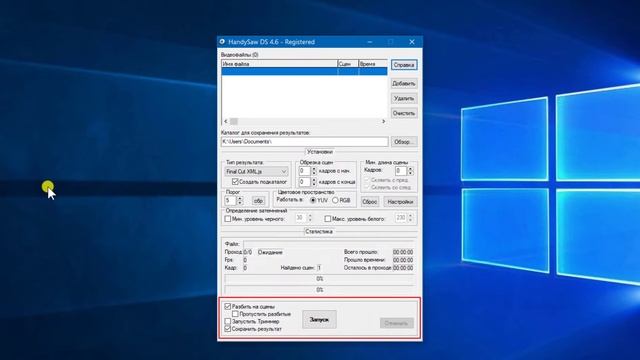Toggle the Разбить на сцены checkbox
The image size is (640, 360).
[228, 306]
